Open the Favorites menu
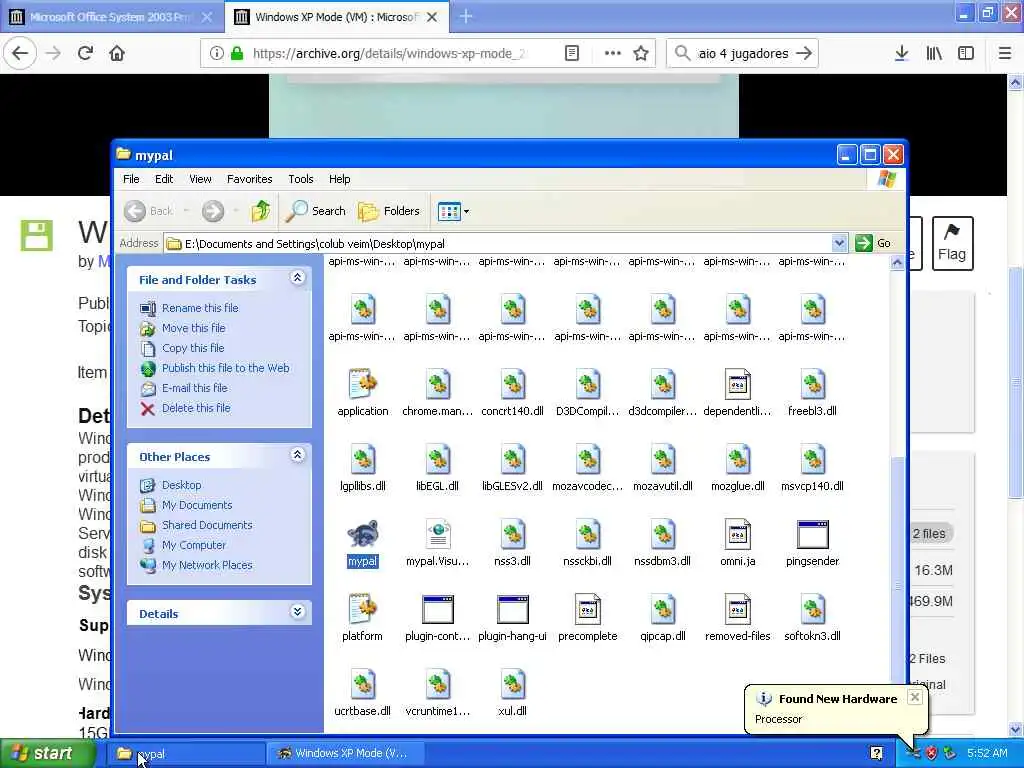This screenshot has height=768, width=1024. [x=249, y=179]
